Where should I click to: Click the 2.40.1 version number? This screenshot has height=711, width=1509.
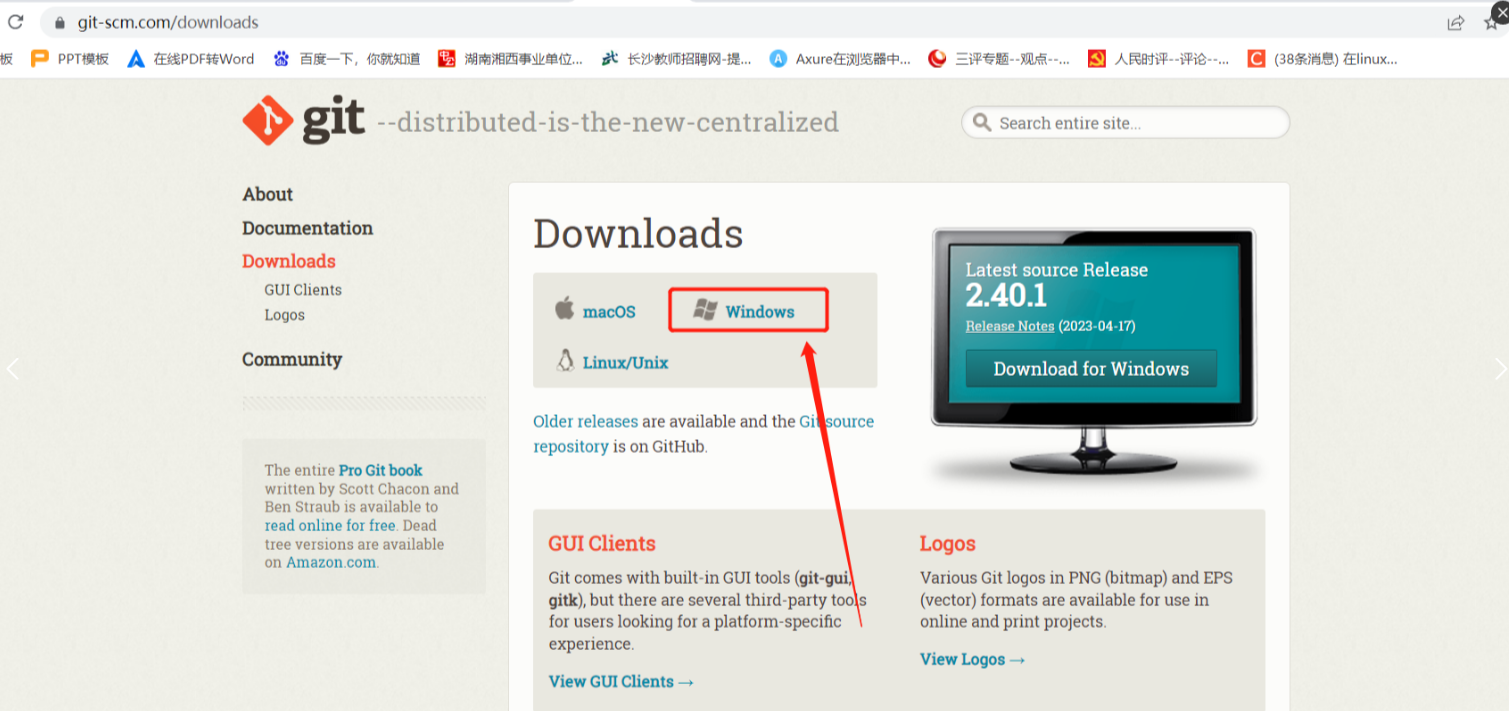[1006, 296]
